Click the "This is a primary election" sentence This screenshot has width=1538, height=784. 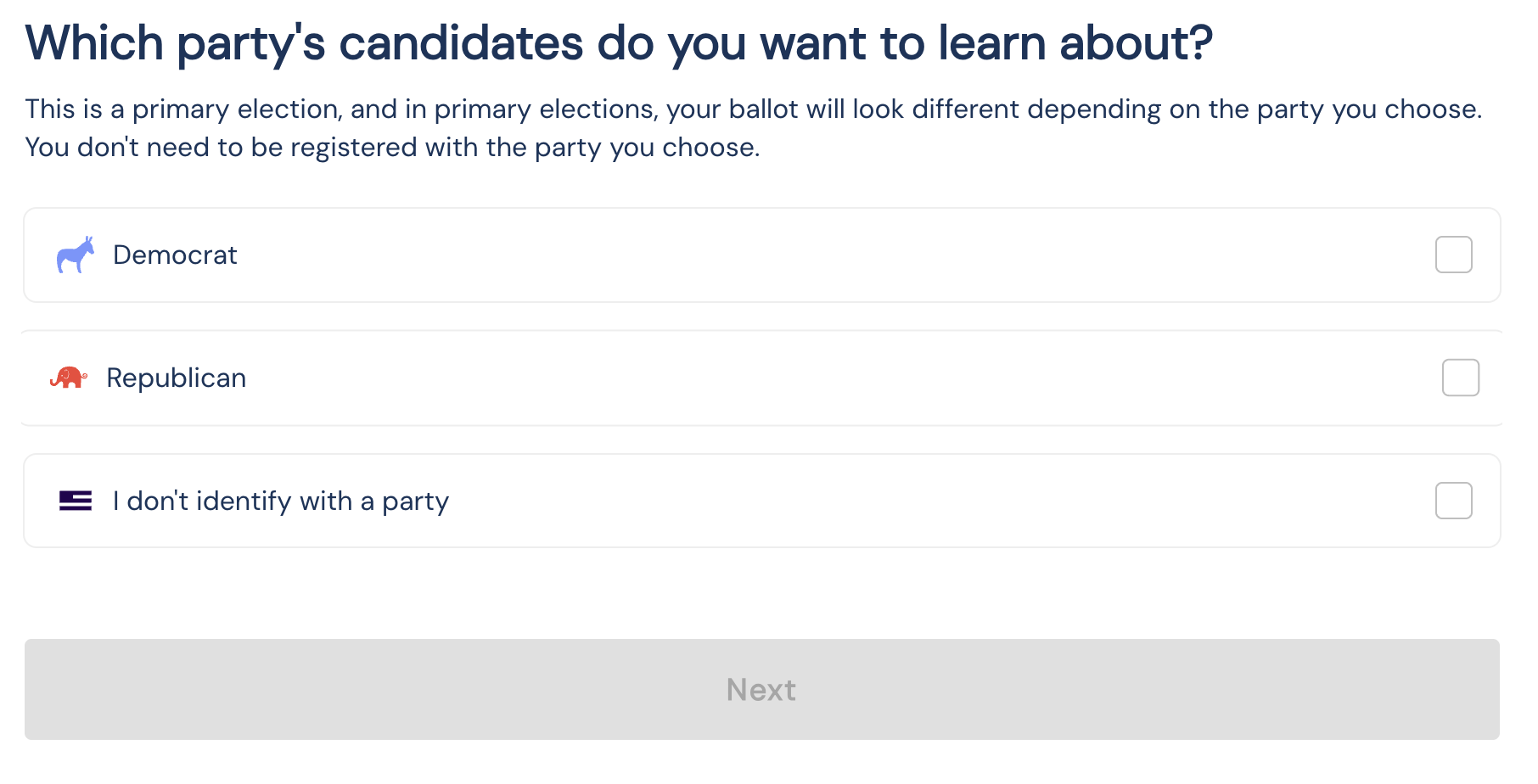pyautogui.click(x=753, y=109)
